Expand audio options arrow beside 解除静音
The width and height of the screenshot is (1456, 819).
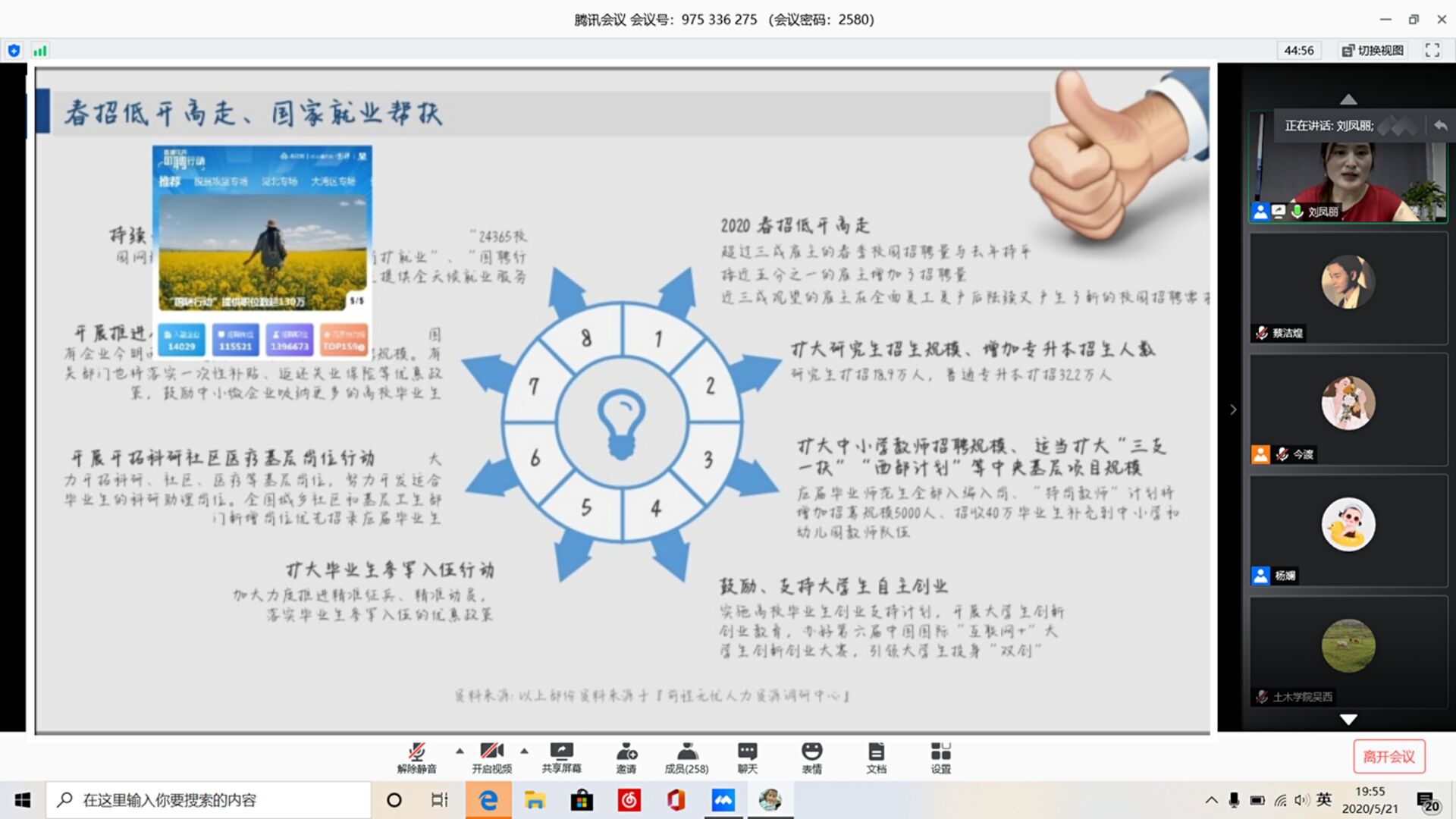[460, 751]
